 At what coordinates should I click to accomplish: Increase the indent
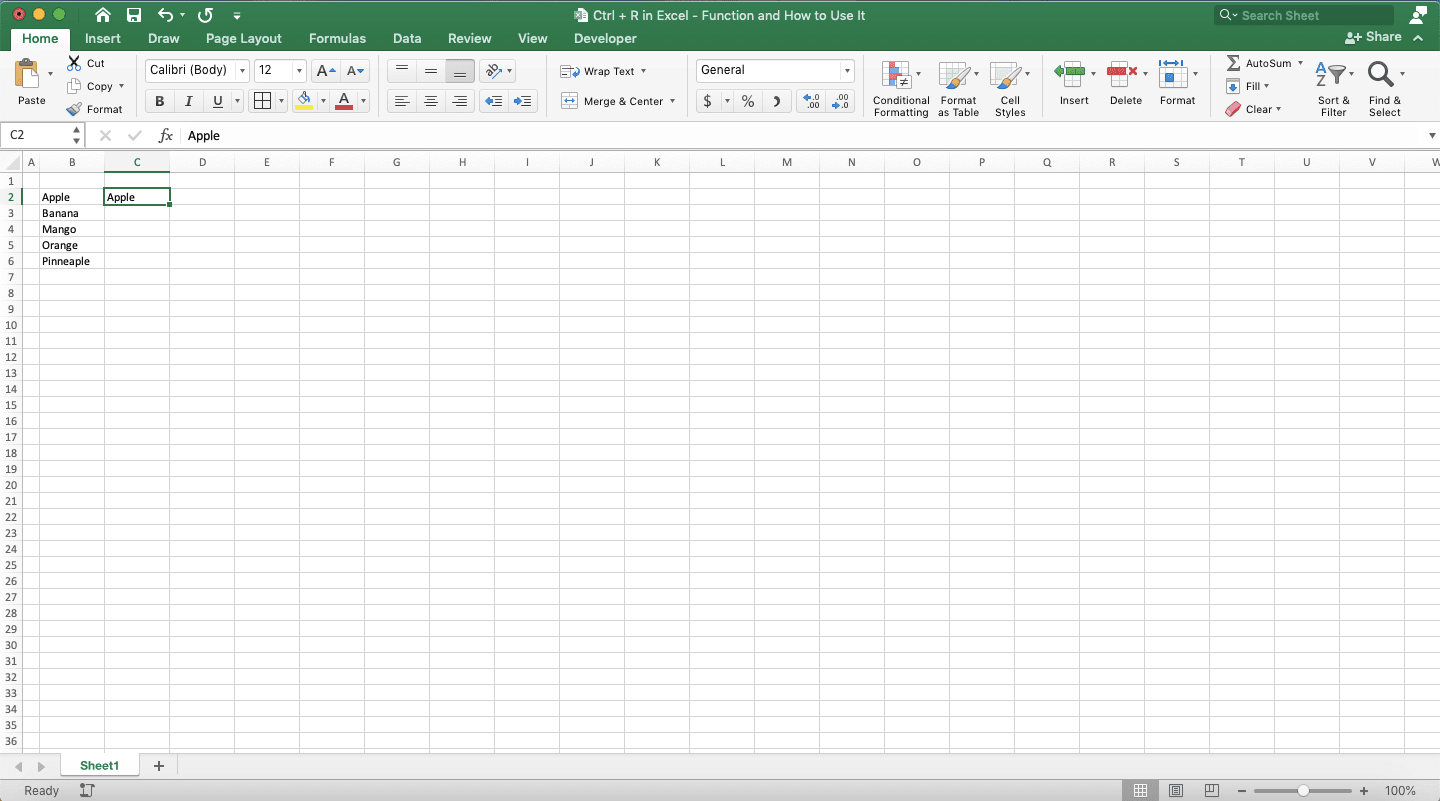522,101
